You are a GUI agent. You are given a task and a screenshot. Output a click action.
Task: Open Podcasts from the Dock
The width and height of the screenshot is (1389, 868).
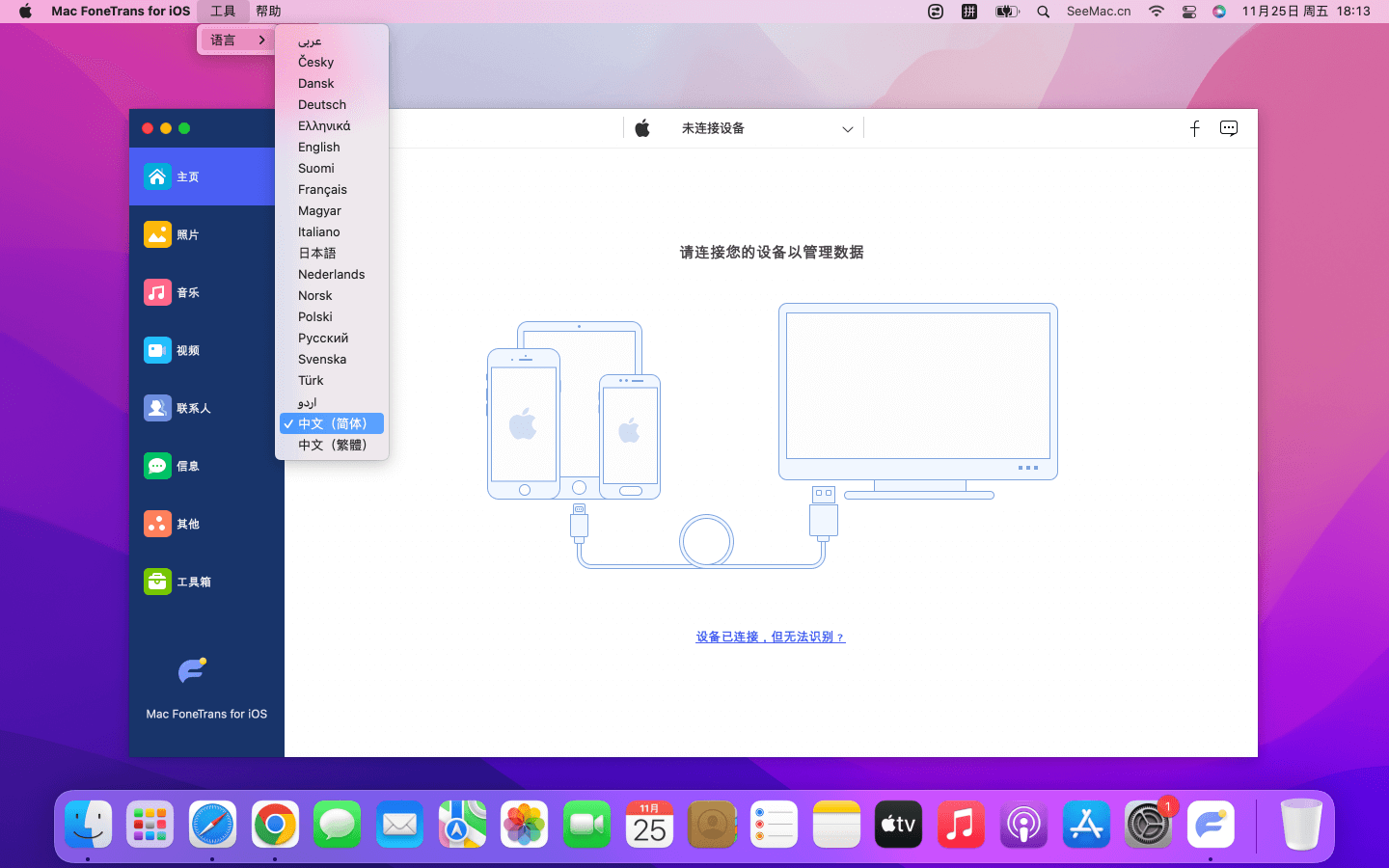point(1023,825)
